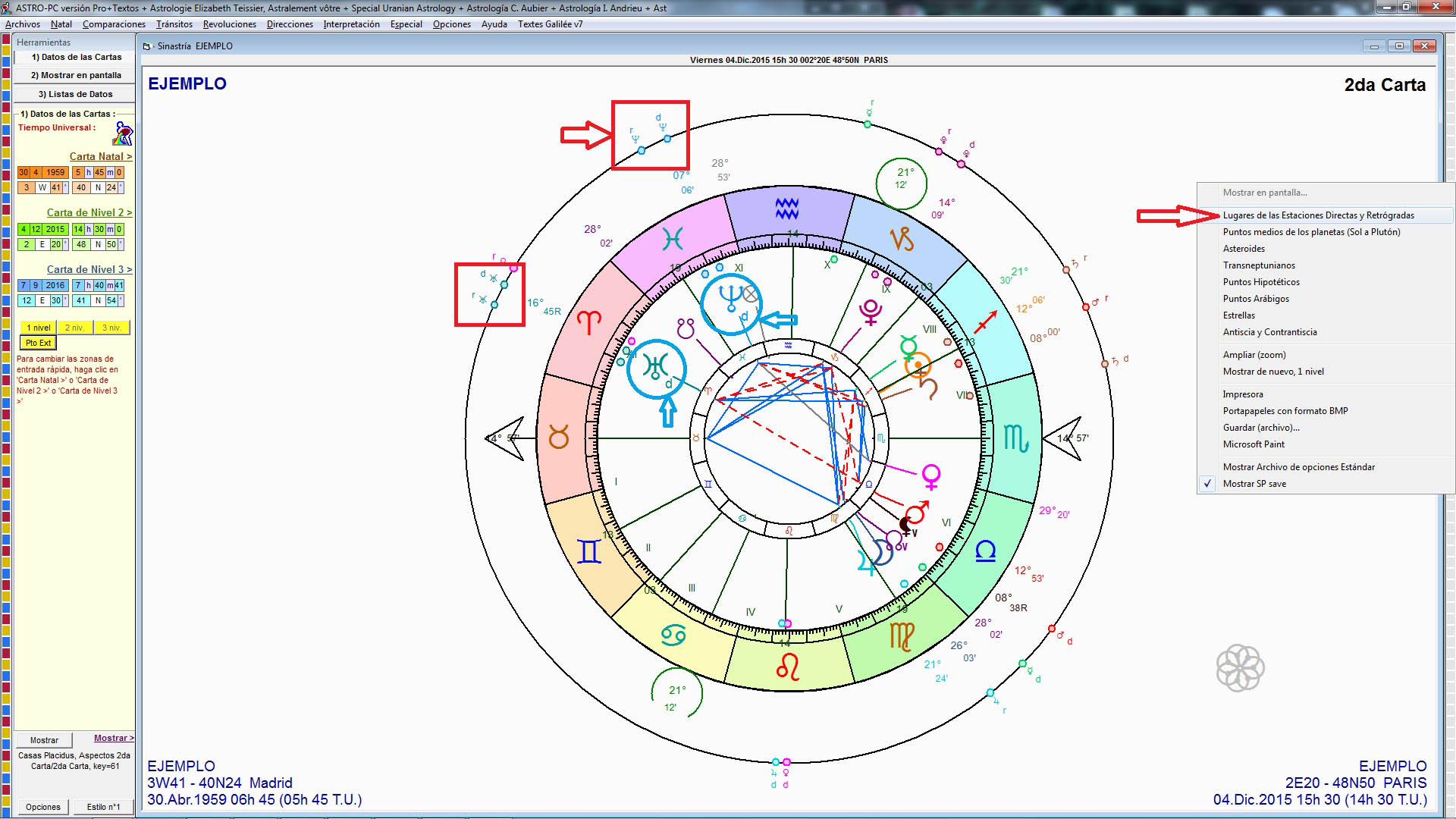This screenshot has width=1456, height=819.
Task: Open the Comparaciones menu
Action: [x=114, y=24]
